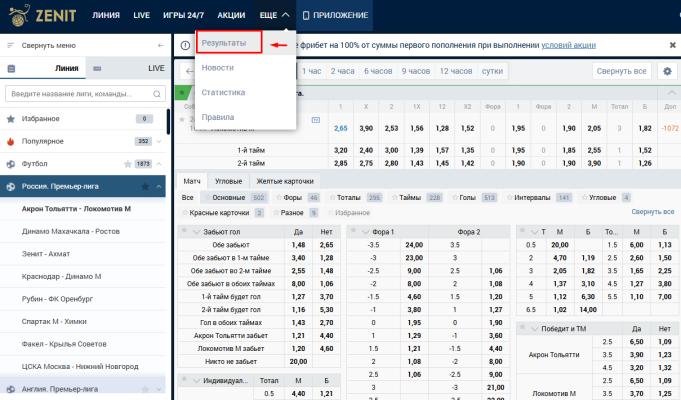Select Интервалы market filter

[x=538, y=198]
